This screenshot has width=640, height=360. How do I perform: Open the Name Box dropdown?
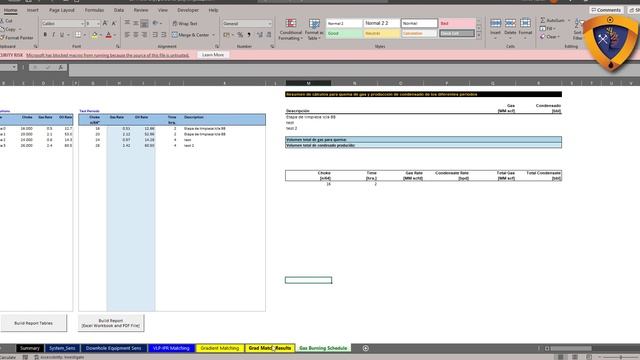[x=14, y=67]
